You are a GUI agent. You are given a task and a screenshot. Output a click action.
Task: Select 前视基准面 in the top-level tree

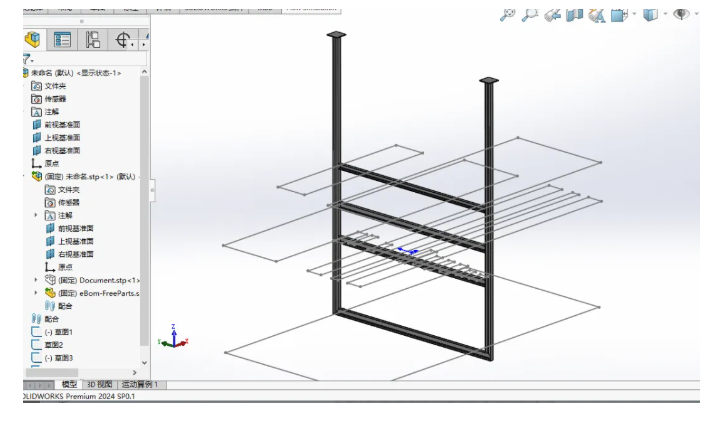coord(62,124)
